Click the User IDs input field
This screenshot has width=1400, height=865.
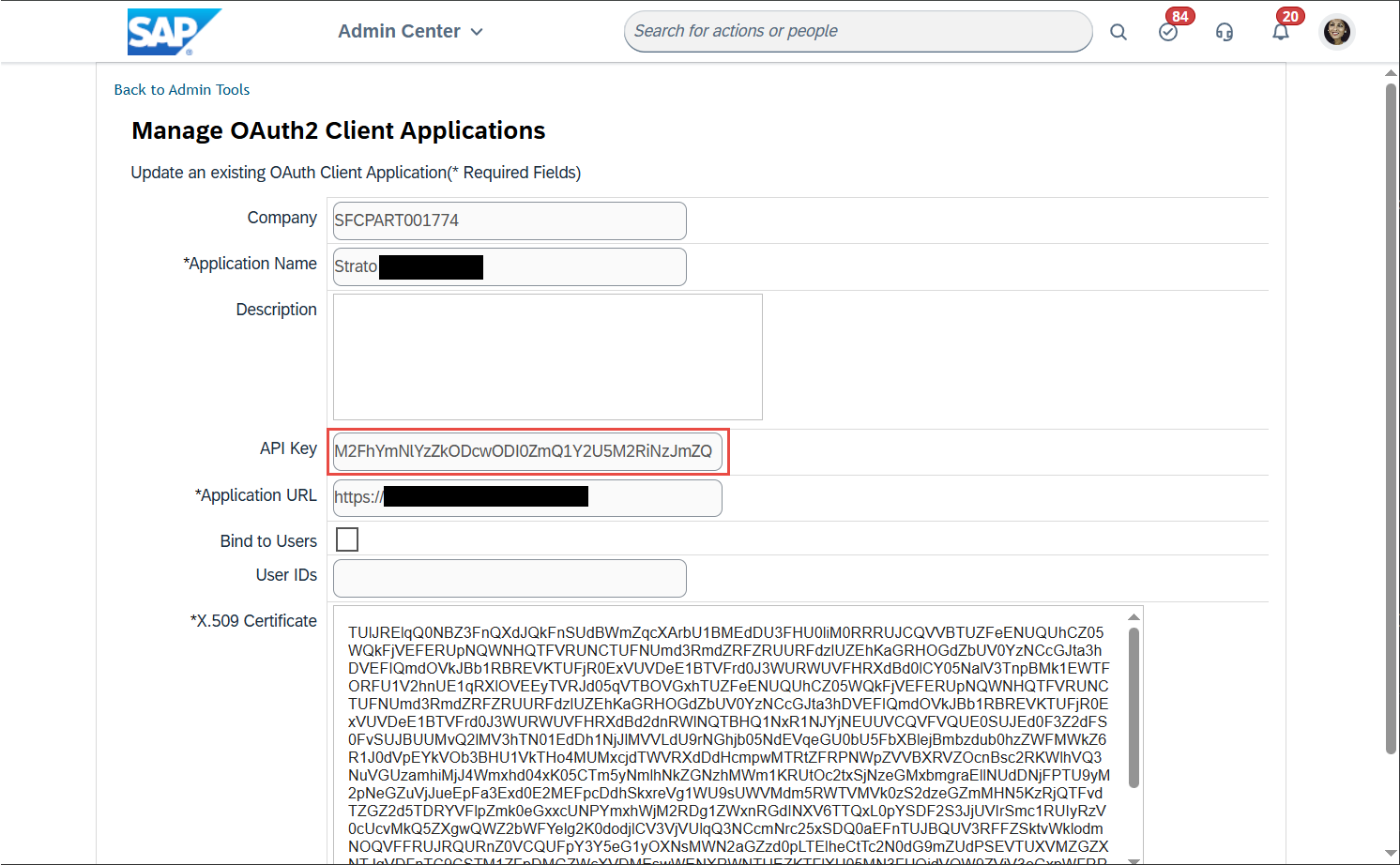point(510,578)
